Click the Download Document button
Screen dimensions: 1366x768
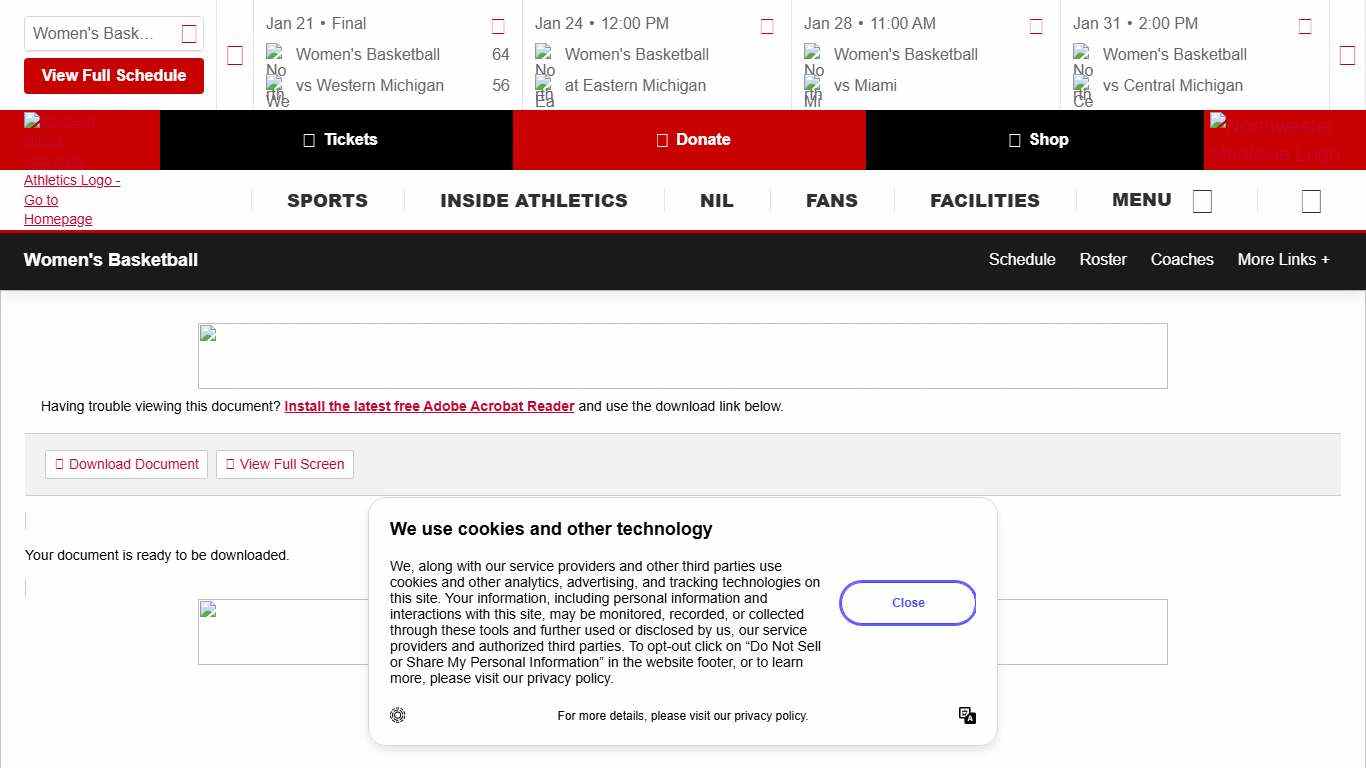click(127, 464)
